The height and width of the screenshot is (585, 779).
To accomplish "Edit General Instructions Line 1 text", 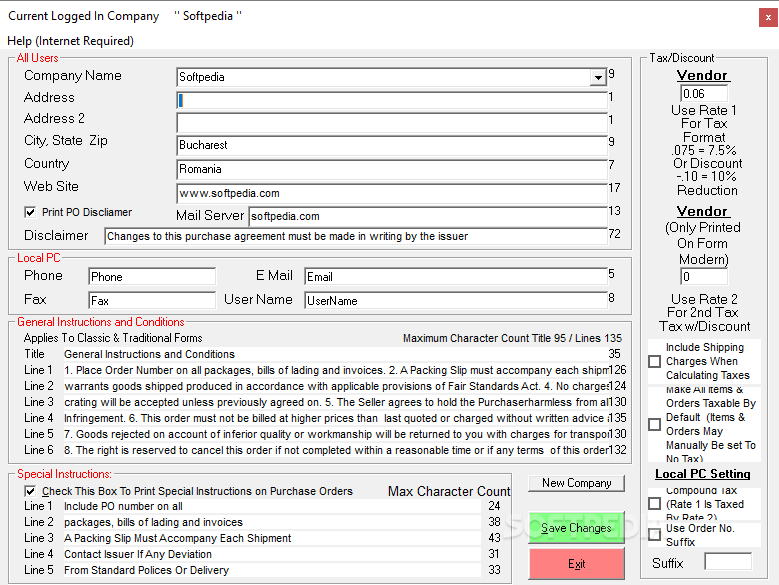I will [x=335, y=370].
